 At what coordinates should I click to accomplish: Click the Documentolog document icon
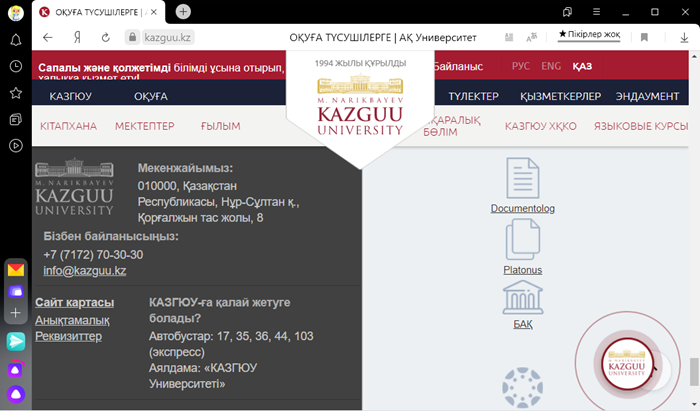(523, 178)
